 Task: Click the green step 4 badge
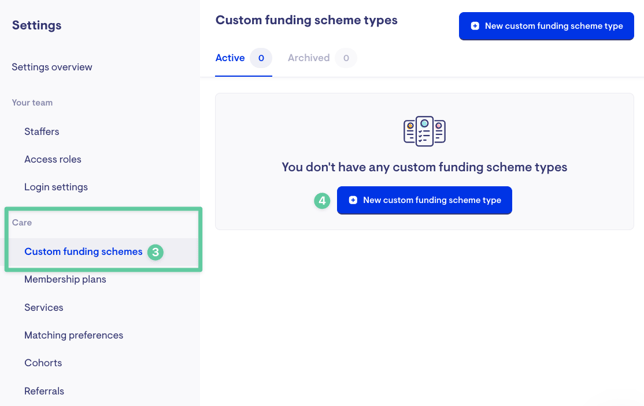point(322,201)
